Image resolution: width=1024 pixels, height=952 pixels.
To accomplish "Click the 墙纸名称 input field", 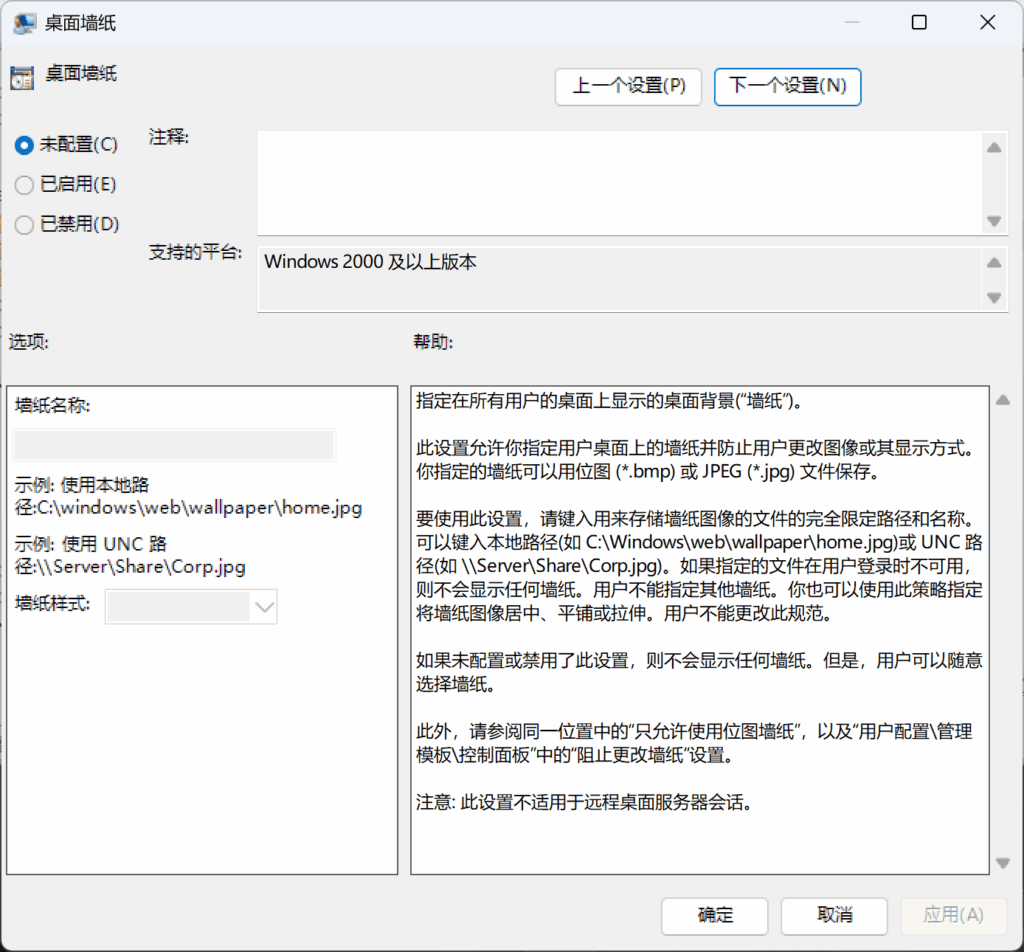I will click(x=174, y=445).
